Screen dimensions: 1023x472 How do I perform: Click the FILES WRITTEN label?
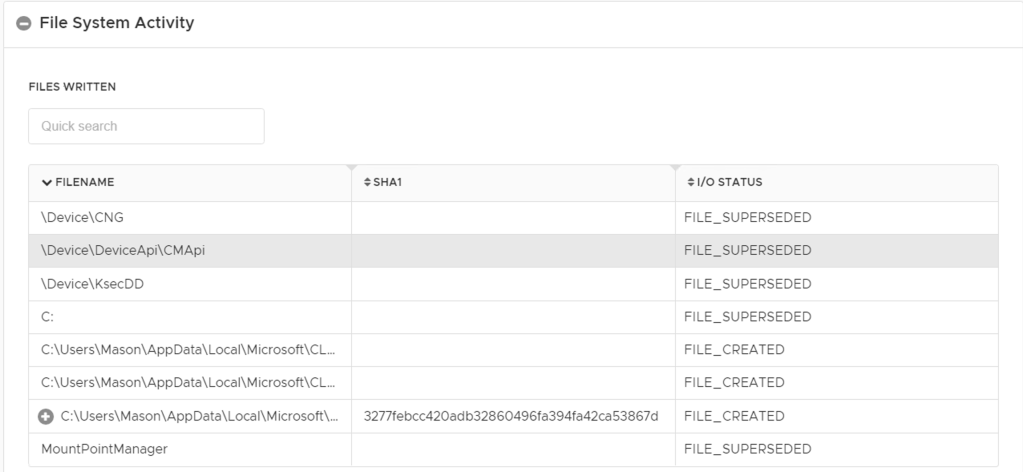coord(72,87)
